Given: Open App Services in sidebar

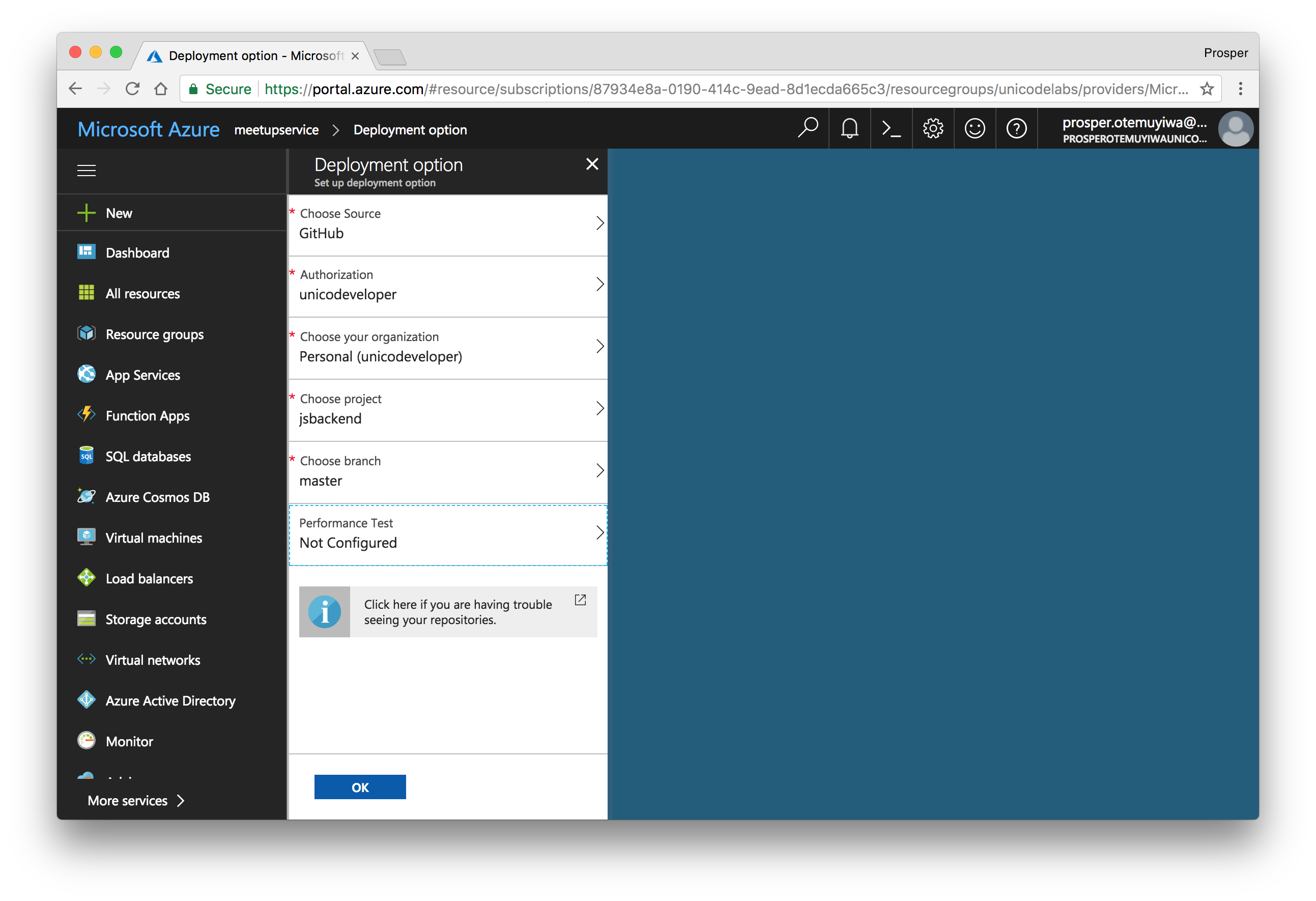Looking at the screenshot, I should point(142,375).
